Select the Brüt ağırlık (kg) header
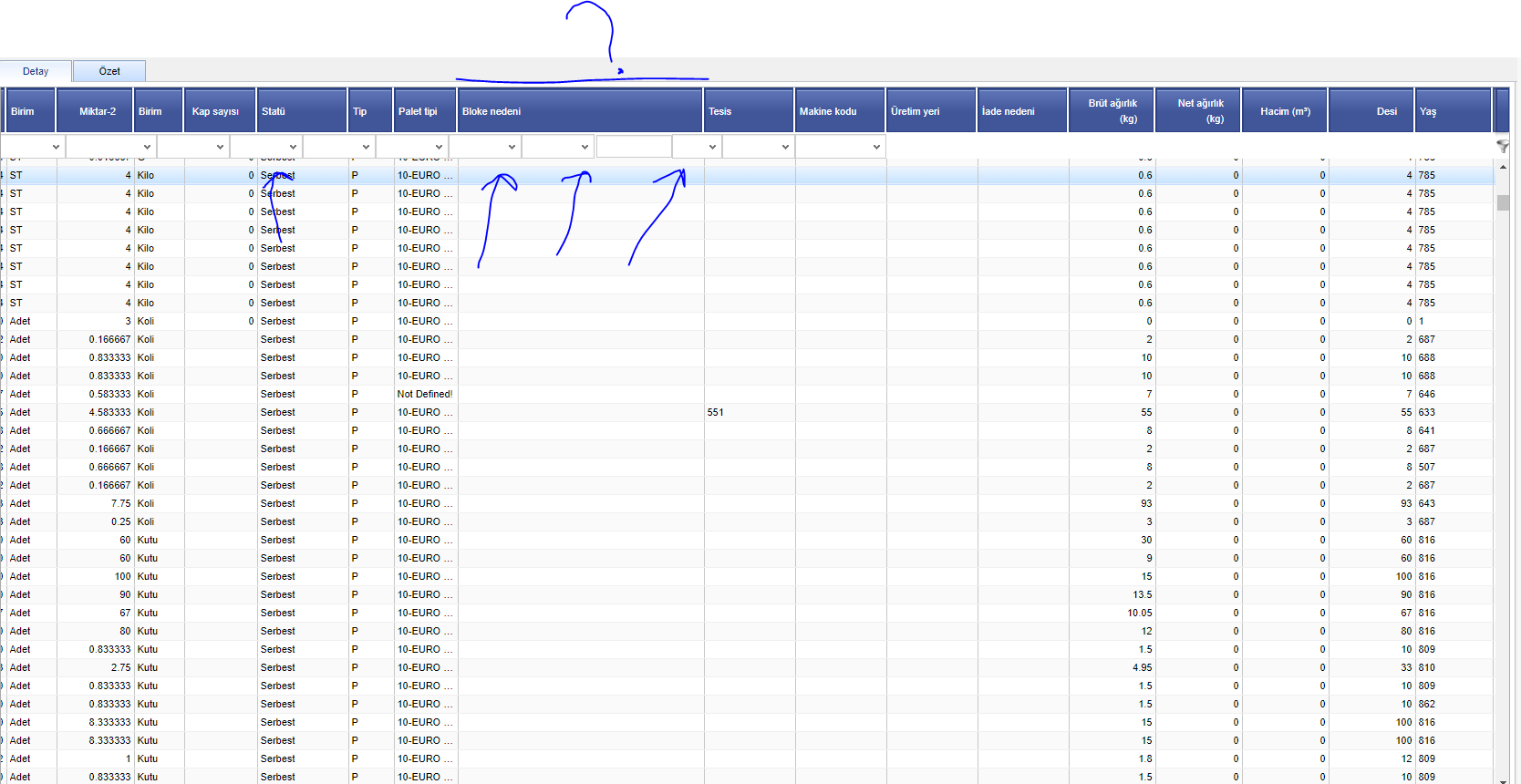 tap(1111, 111)
